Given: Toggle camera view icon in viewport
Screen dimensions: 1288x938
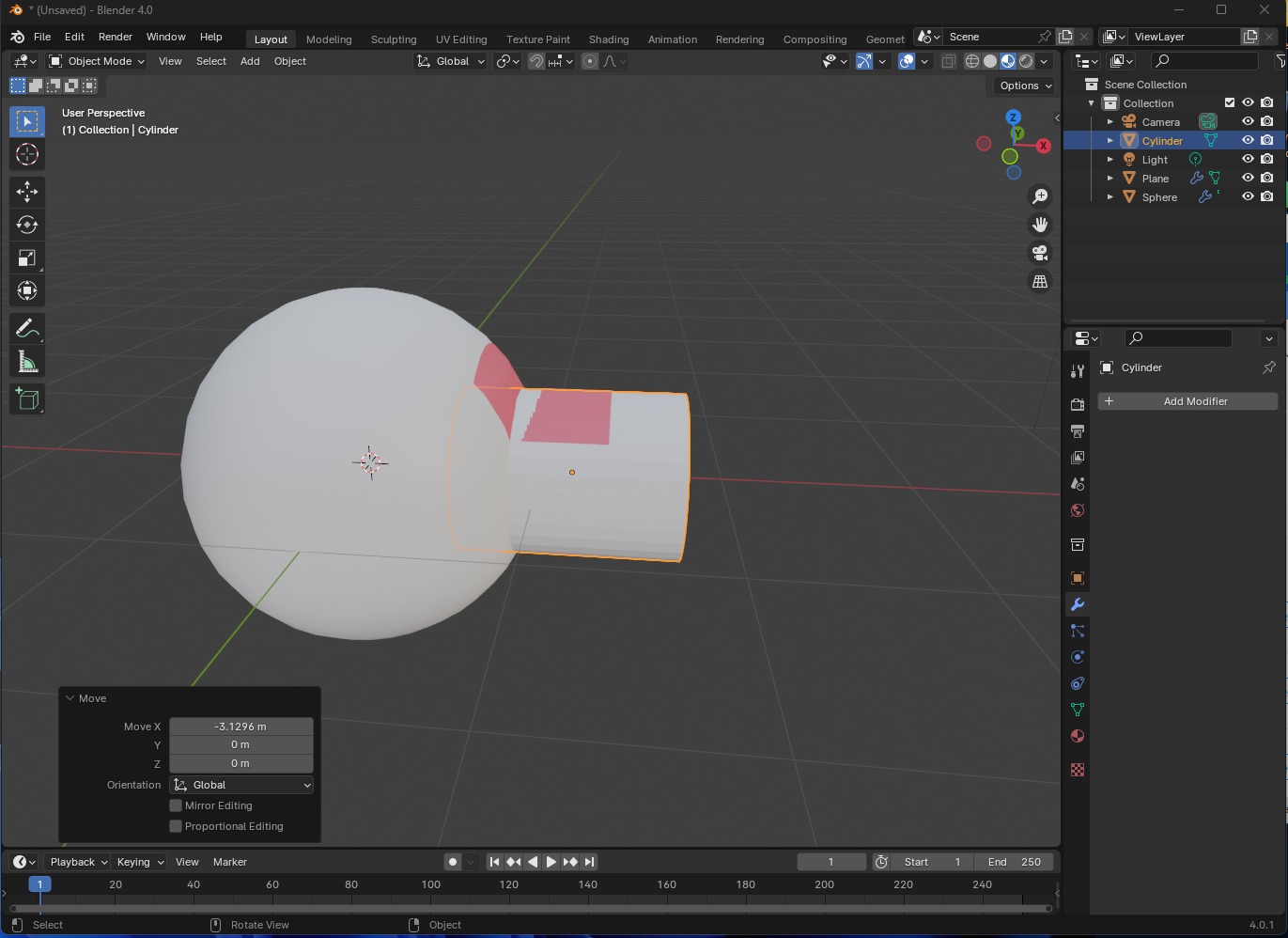Looking at the screenshot, I should pyautogui.click(x=1040, y=253).
